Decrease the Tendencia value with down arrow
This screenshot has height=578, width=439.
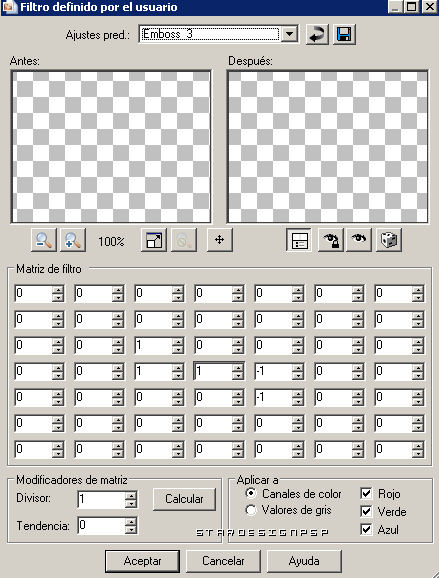click(131, 530)
